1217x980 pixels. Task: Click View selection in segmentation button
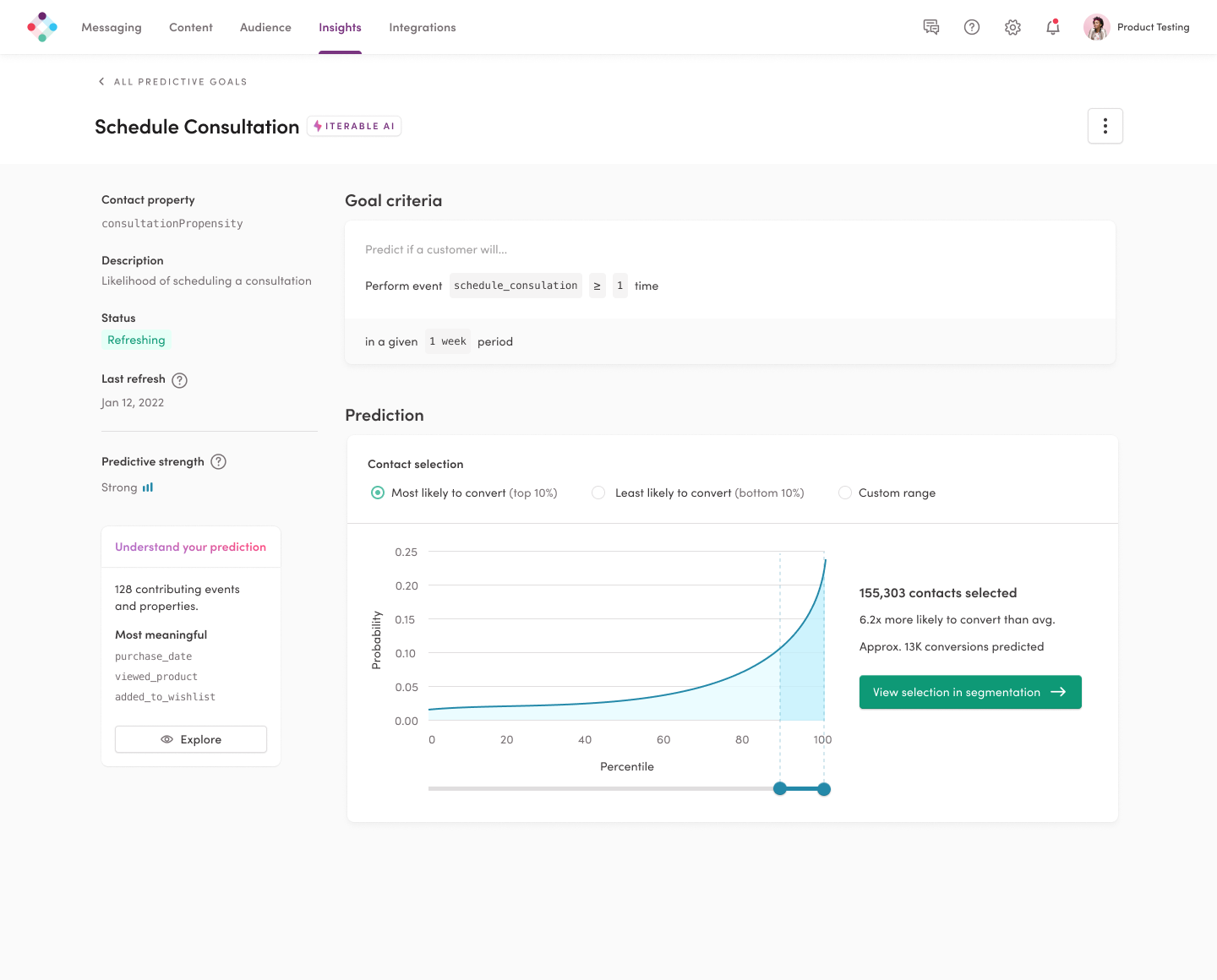click(969, 692)
